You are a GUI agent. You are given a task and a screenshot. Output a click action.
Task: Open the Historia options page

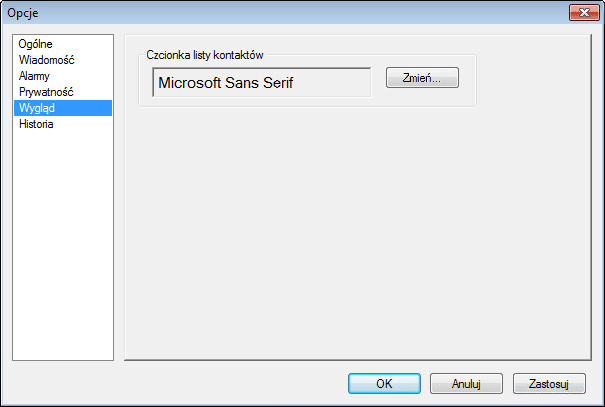pos(63,124)
